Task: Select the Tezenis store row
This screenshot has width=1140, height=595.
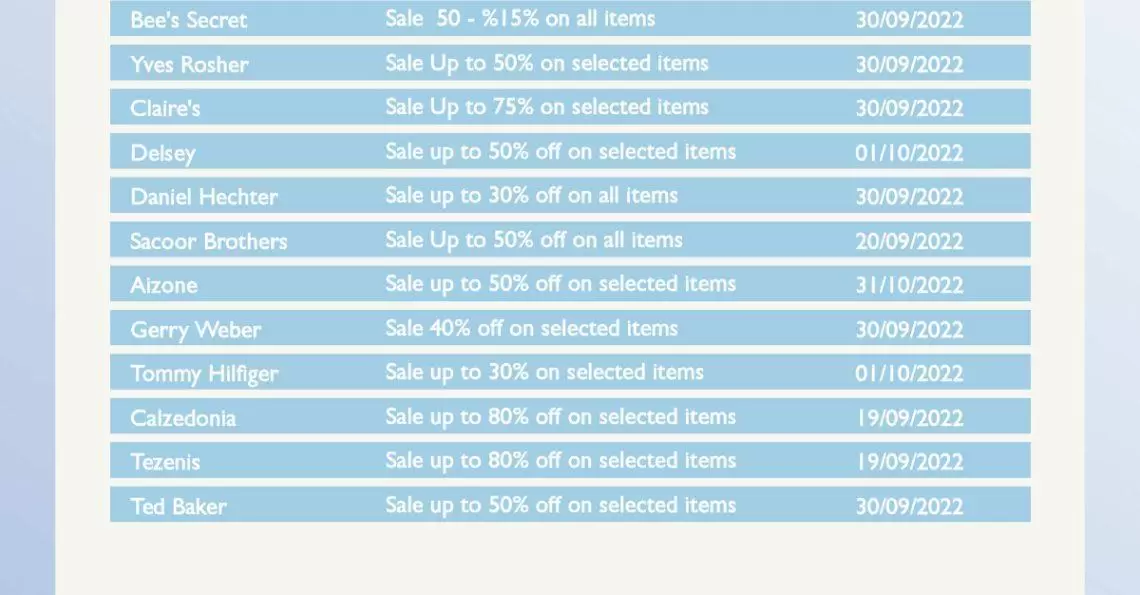Action: tap(570, 460)
